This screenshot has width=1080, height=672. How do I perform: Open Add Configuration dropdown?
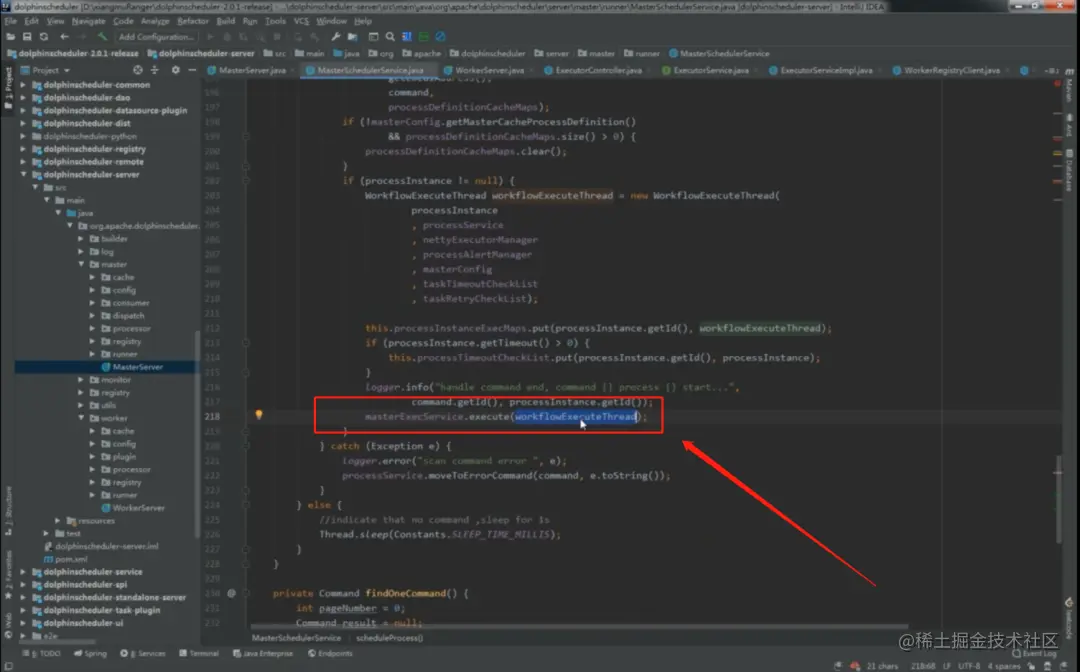point(156,36)
